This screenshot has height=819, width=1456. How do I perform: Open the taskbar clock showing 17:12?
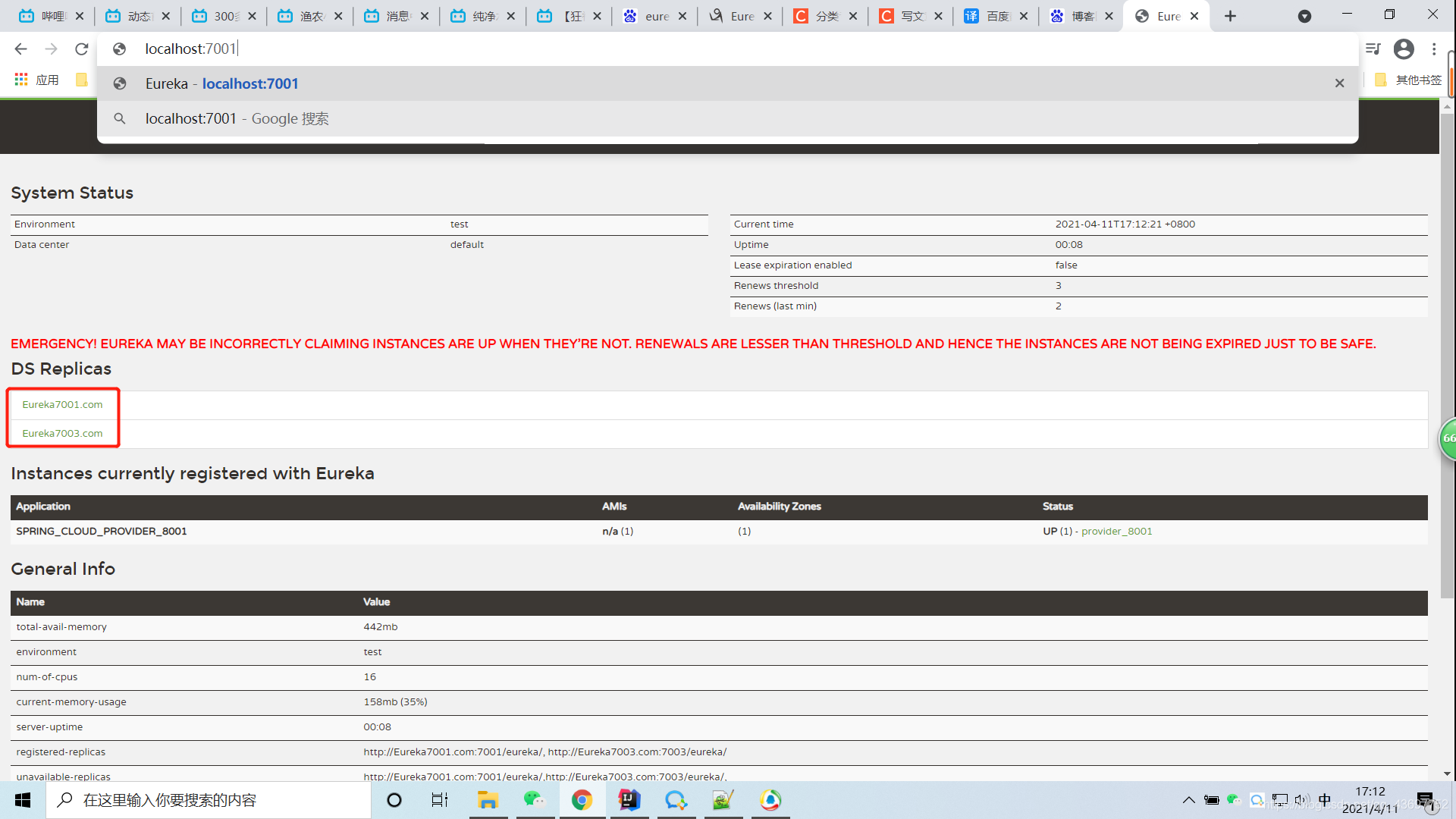(x=1370, y=800)
